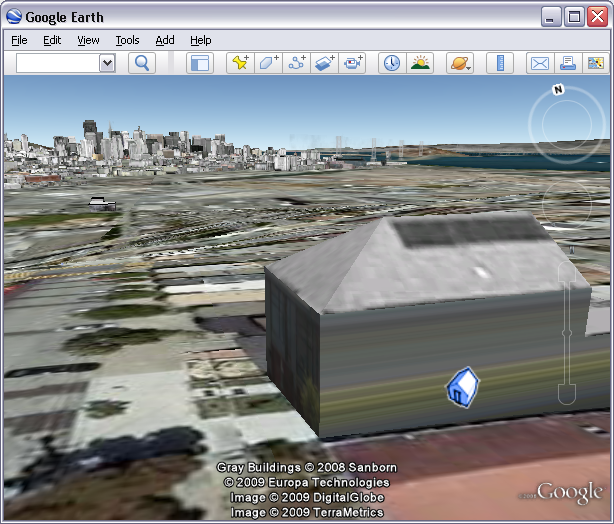Open the planet switcher dropdown
Screen dimensions: 614x524
pos(460,63)
